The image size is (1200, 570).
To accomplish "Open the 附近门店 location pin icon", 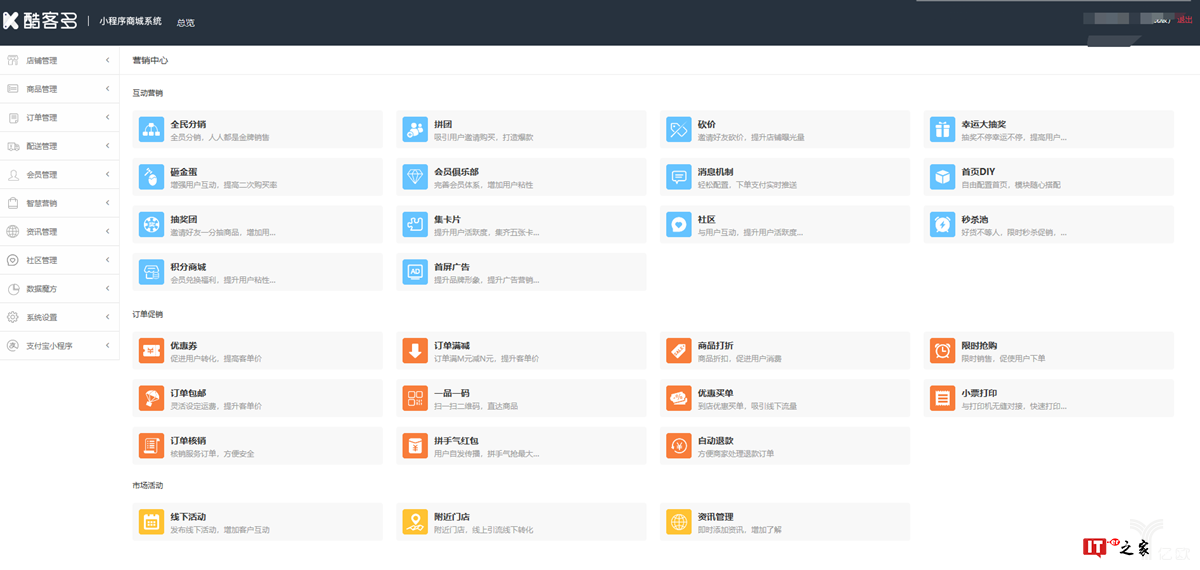I will click(414, 521).
